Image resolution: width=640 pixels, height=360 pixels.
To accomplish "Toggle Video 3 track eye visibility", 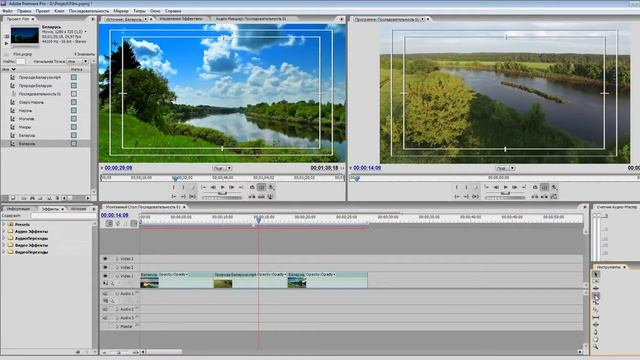I will point(105,259).
